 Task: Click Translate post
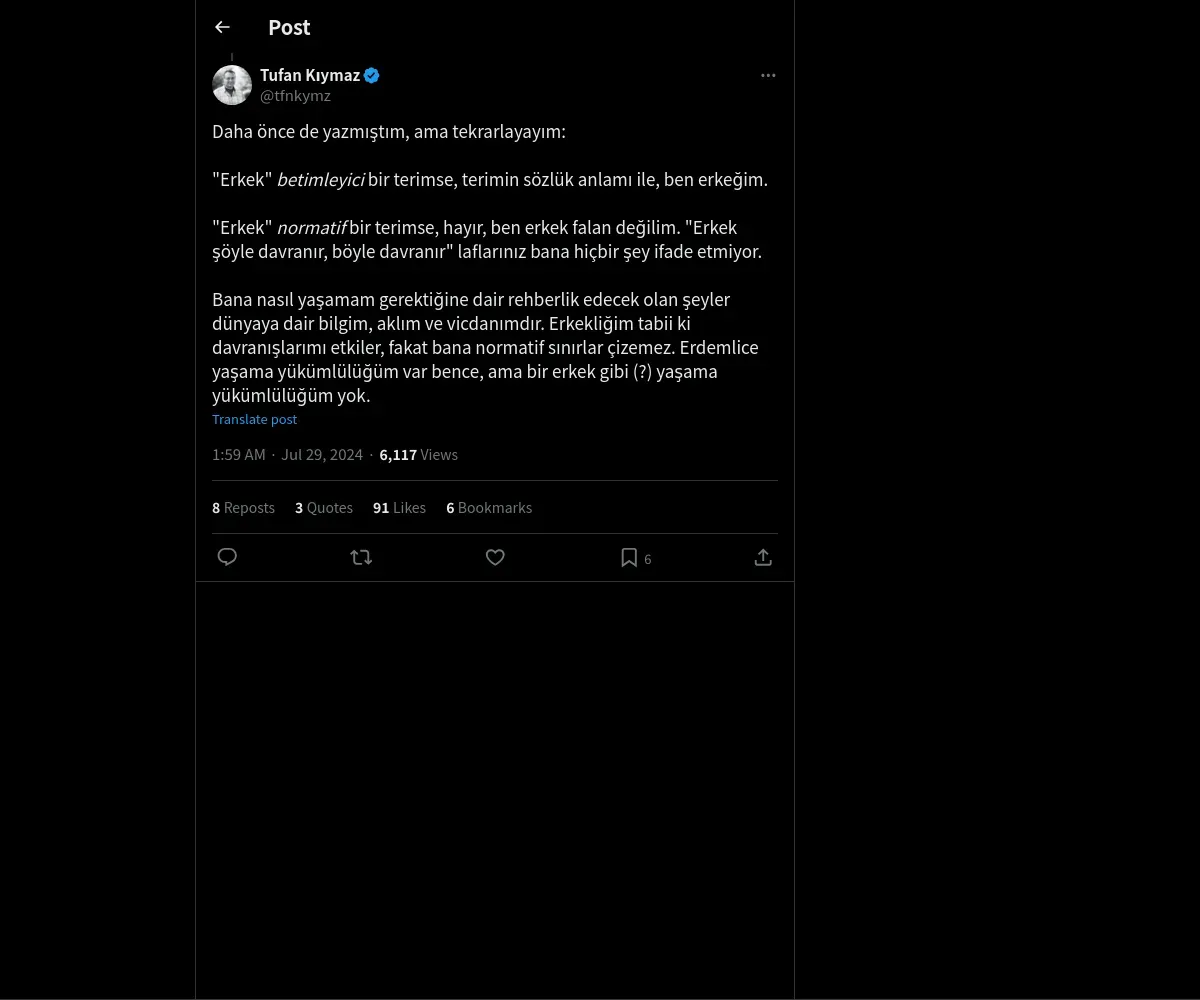click(x=254, y=419)
